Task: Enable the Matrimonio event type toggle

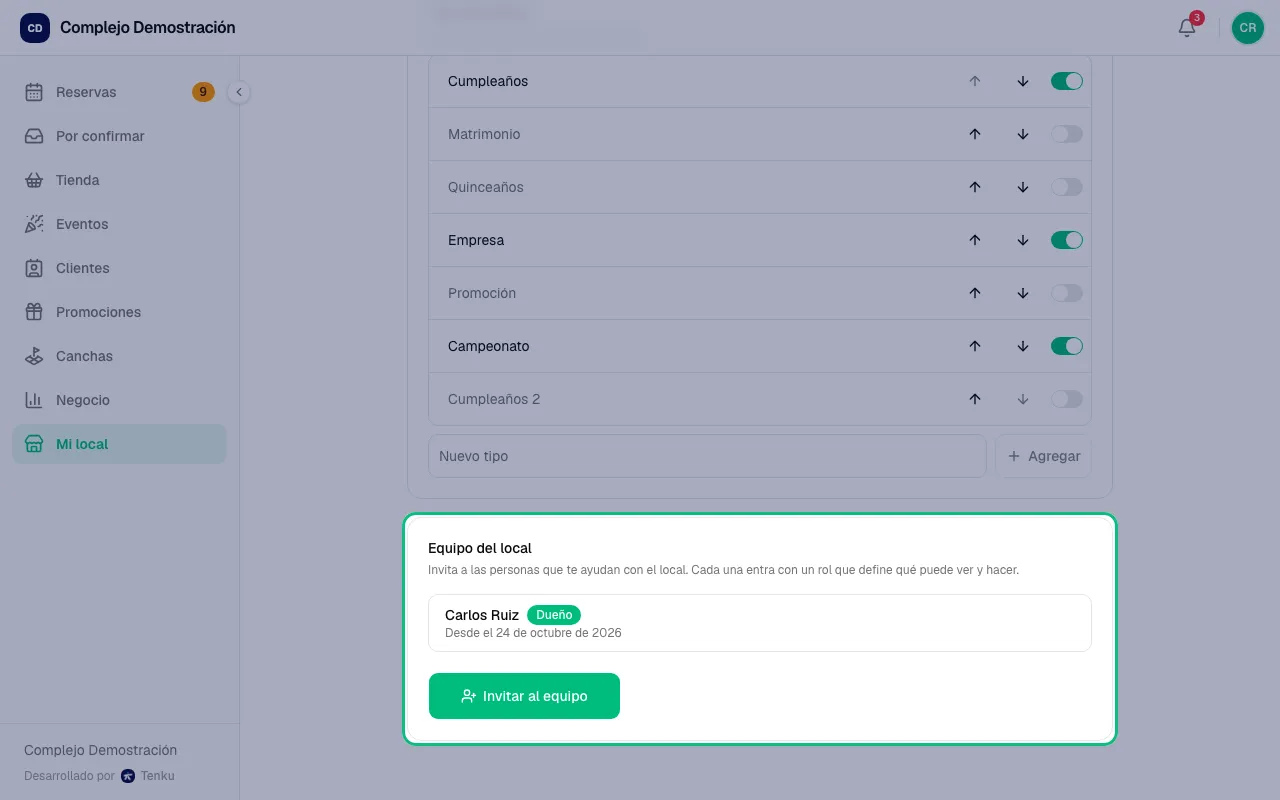Action: tap(1067, 134)
